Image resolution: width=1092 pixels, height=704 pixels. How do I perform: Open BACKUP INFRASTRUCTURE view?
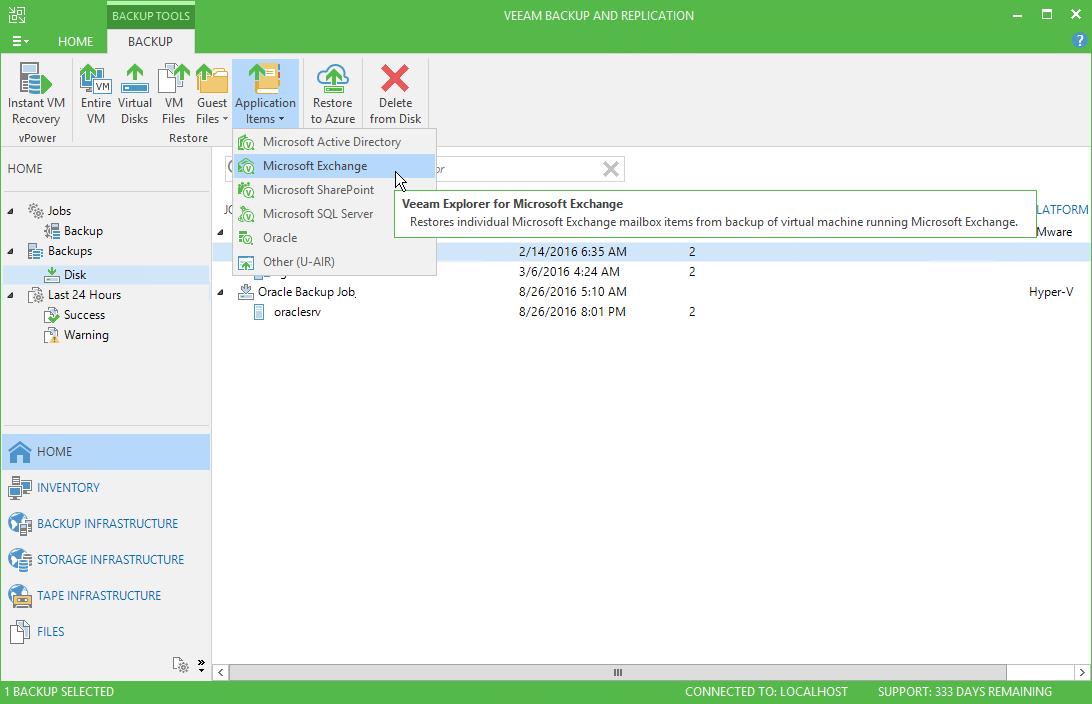tap(106, 524)
